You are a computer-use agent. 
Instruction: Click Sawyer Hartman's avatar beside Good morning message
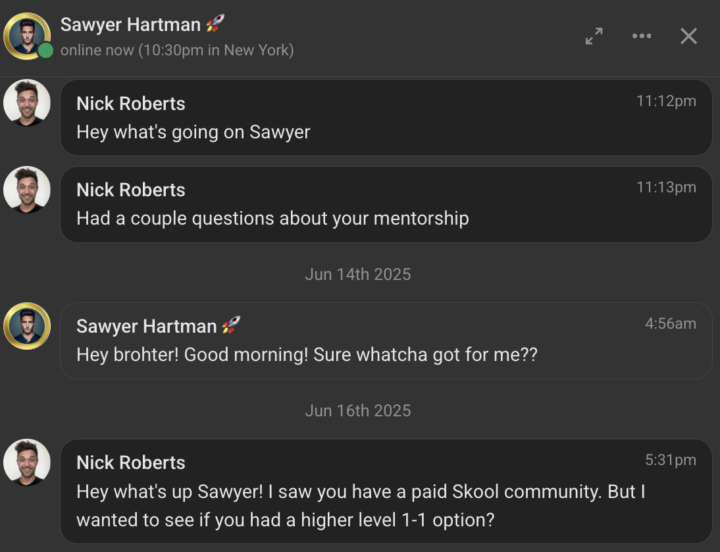(27, 326)
